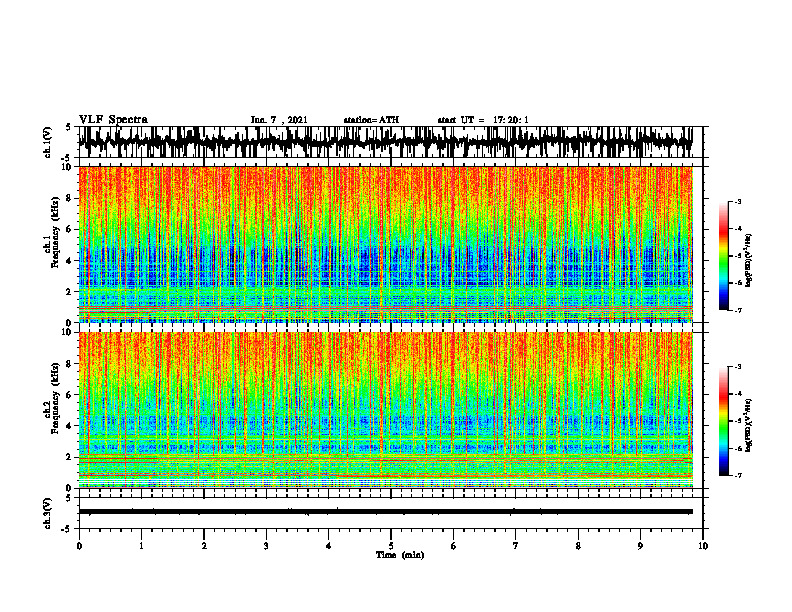
Task: Click the time axis tick label "10"
Action: (x=703, y=546)
